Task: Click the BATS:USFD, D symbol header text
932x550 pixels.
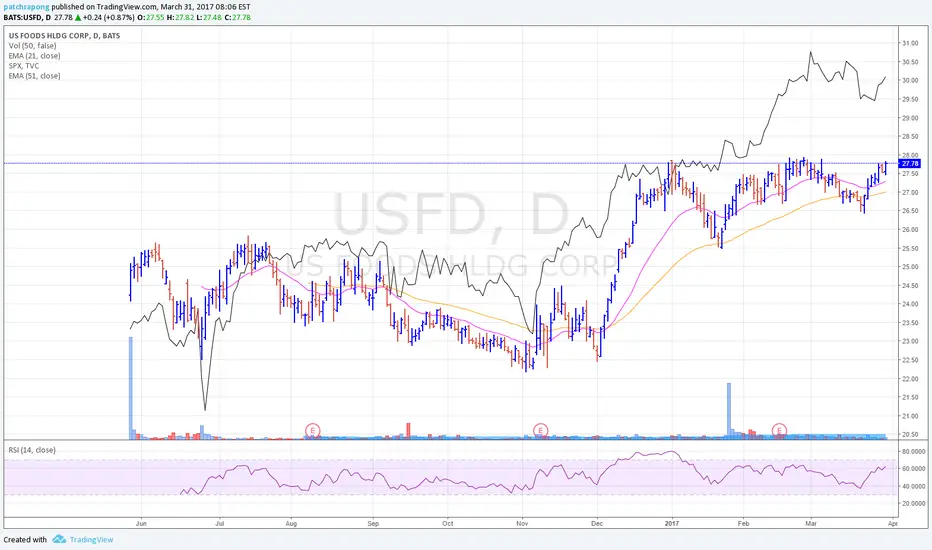Action: tap(27, 17)
